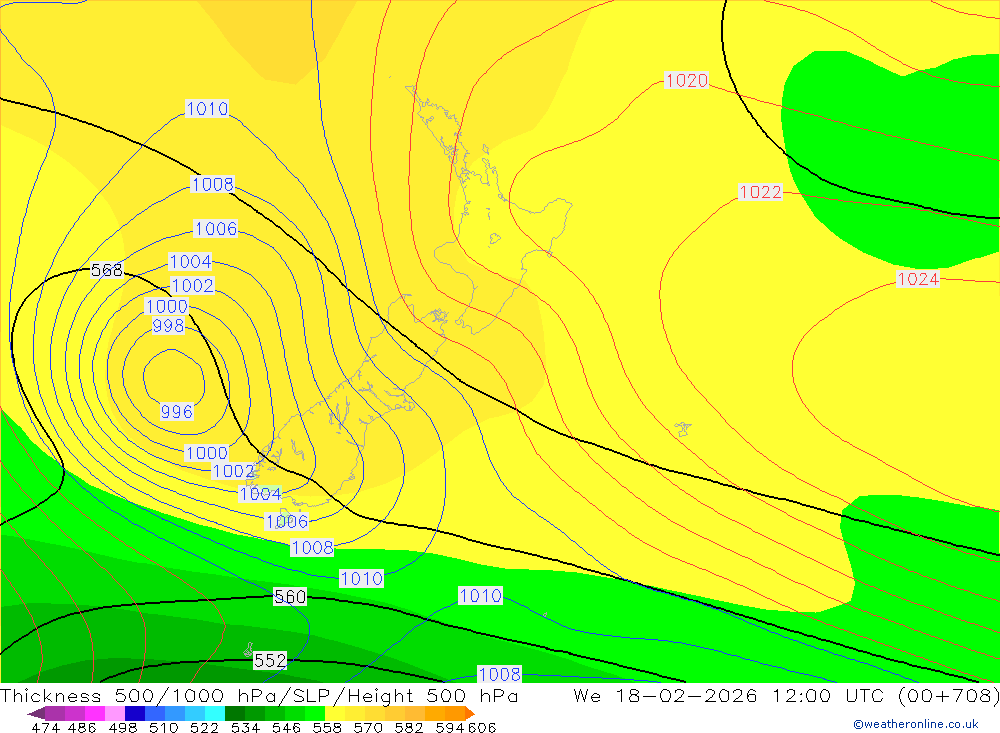Click the 996 low pressure centre label
This screenshot has width=1000, height=733.
(176, 411)
